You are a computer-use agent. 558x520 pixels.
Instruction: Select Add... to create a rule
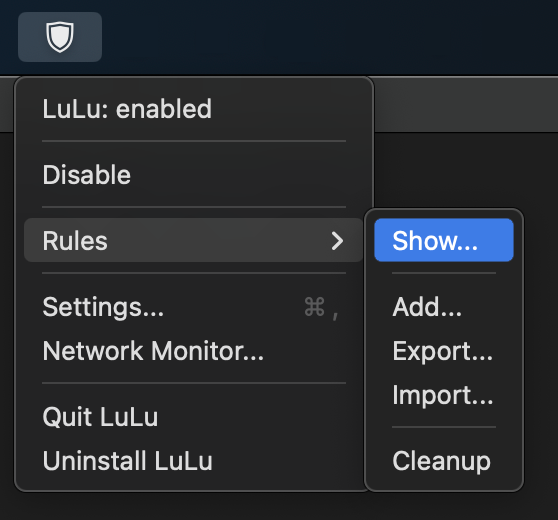pyautogui.click(x=444, y=307)
